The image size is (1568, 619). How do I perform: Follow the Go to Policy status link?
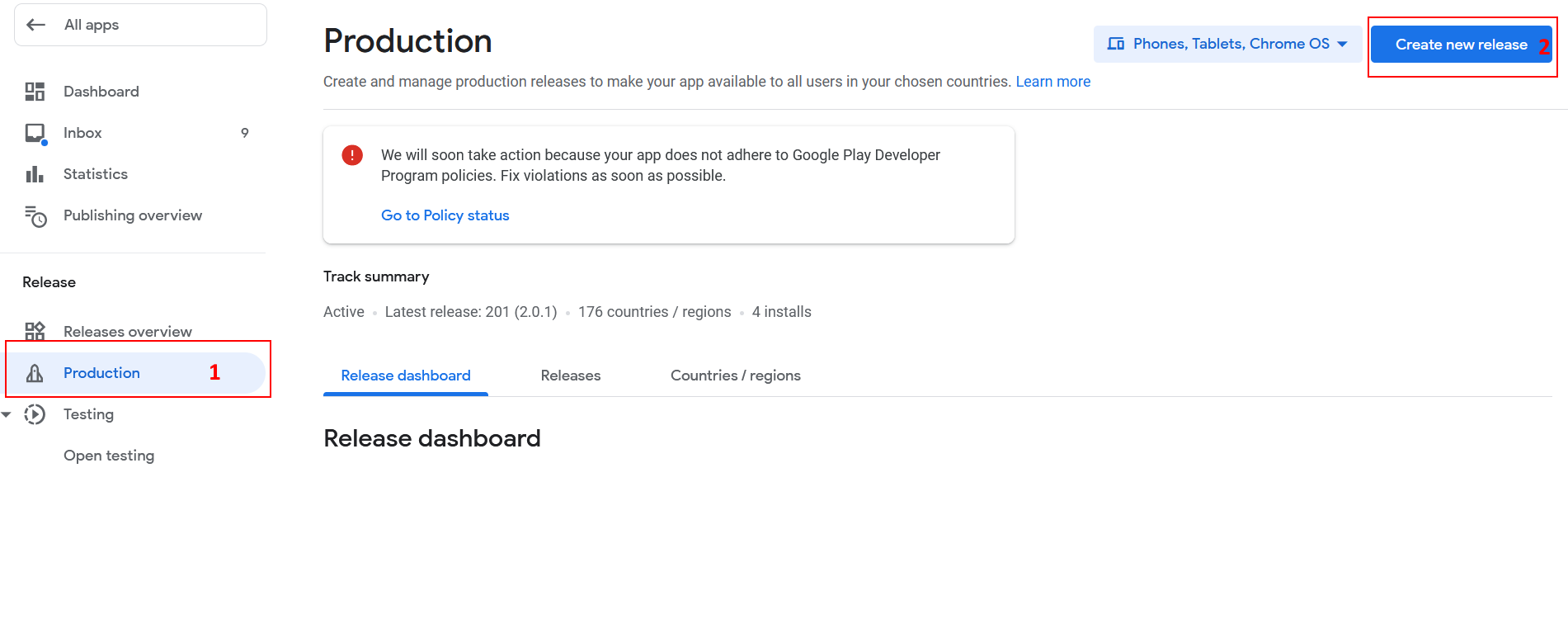coord(445,215)
